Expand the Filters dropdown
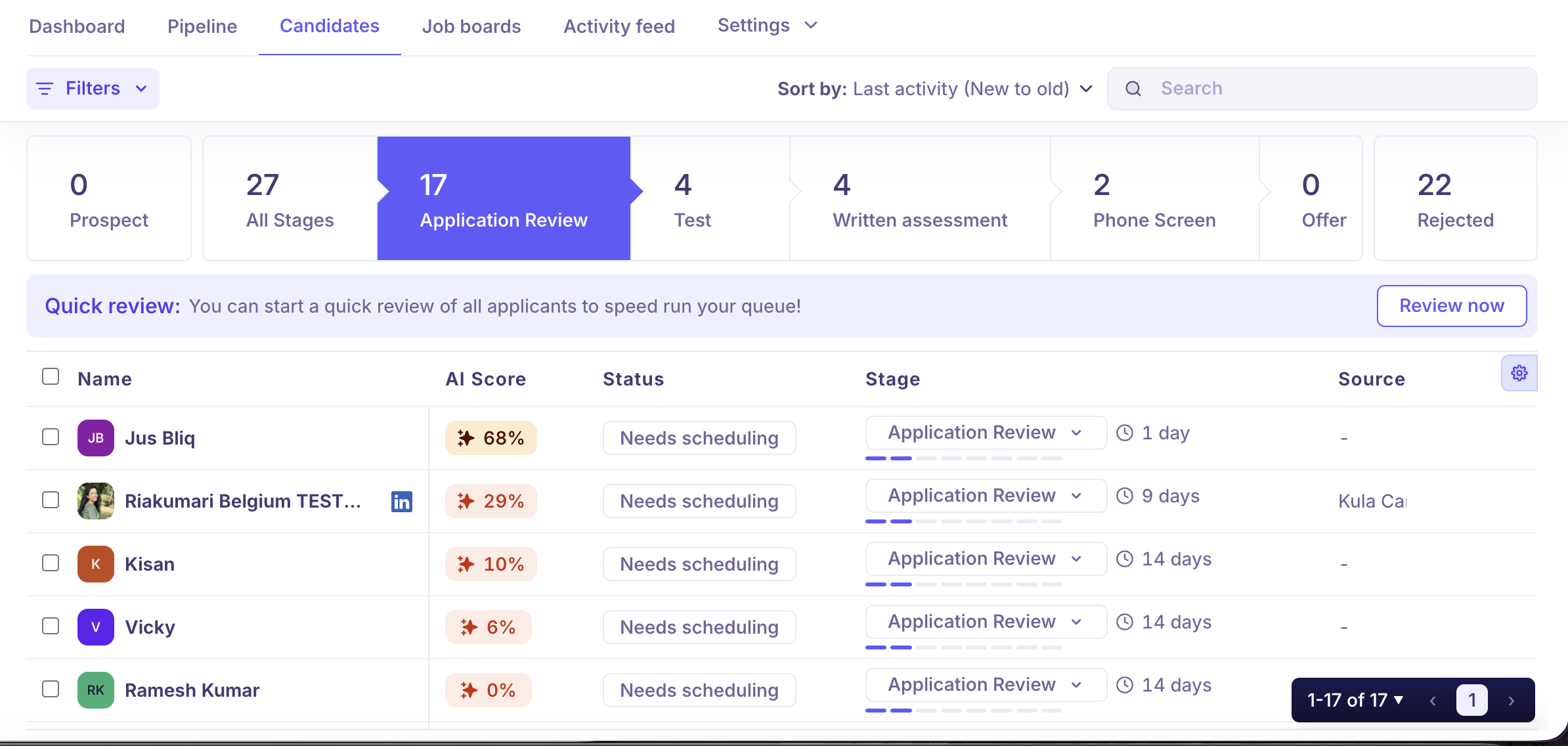The image size is (1568, 746). coord(93,89)
